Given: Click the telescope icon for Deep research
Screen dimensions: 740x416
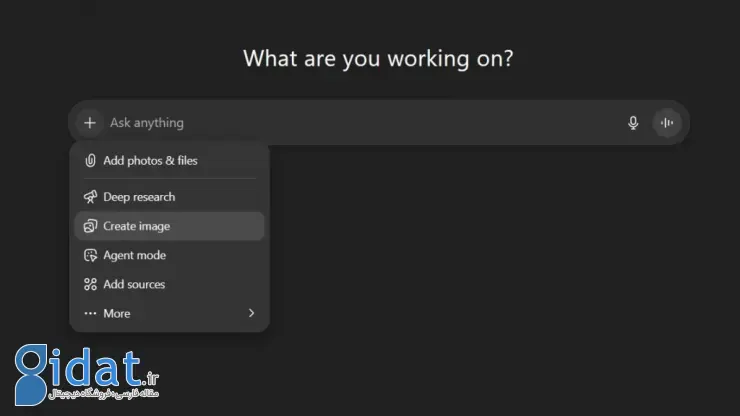Looking at the screenshot, I should pyautogui.click(x=90, y=197).
